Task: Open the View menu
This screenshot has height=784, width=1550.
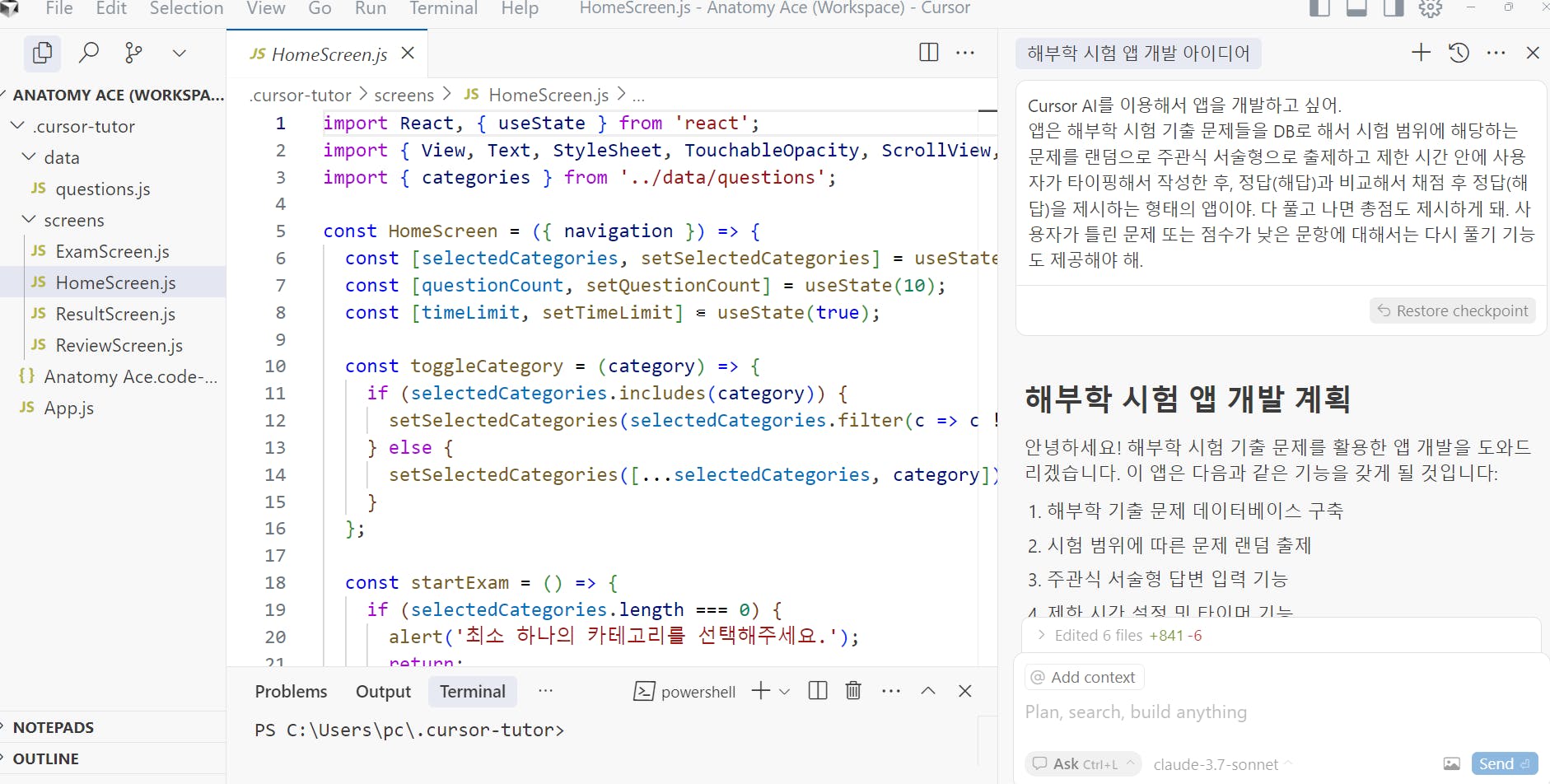Action: 266,8
